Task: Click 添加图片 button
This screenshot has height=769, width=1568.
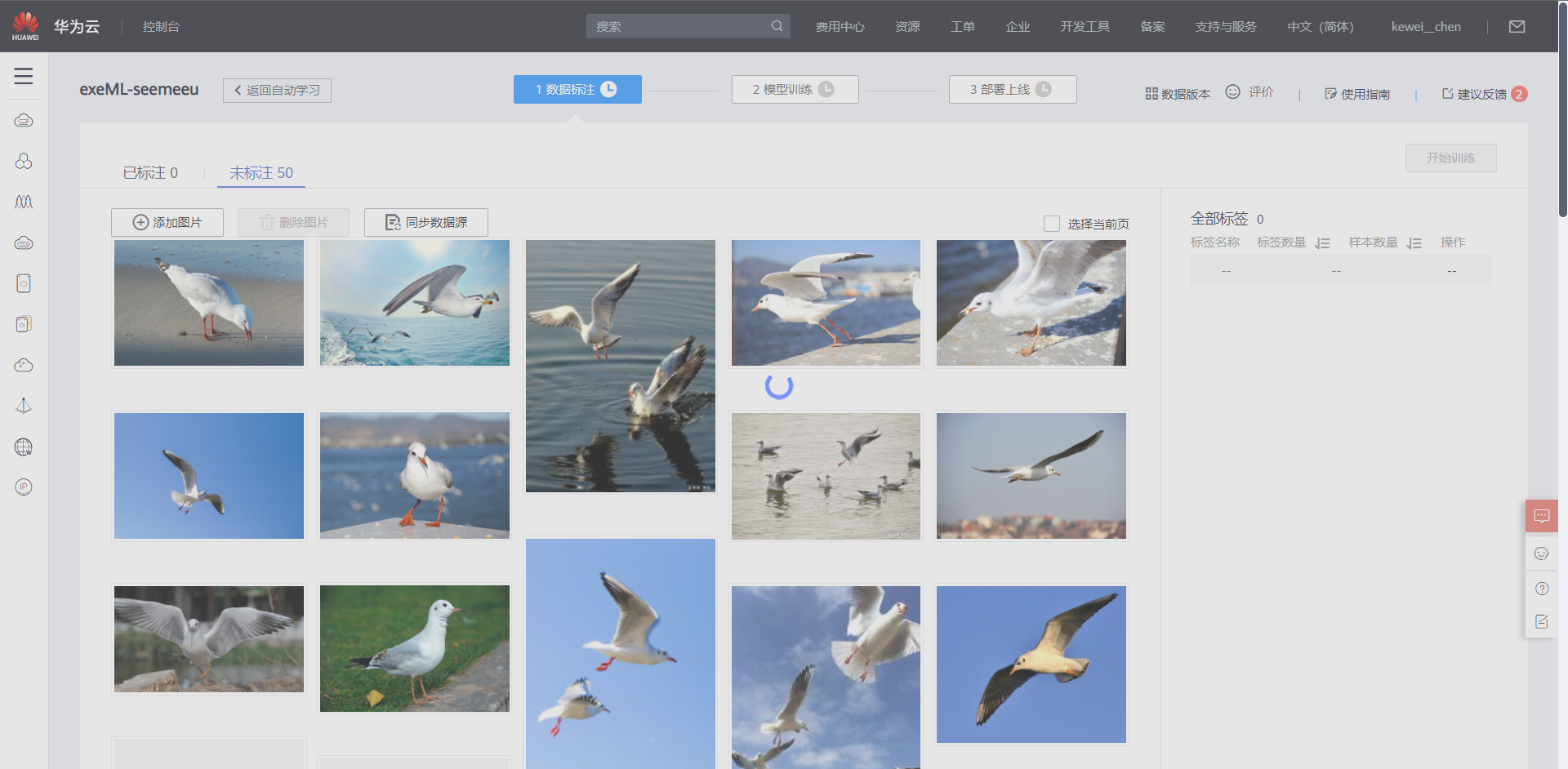Action: click(x=167, y=222)
